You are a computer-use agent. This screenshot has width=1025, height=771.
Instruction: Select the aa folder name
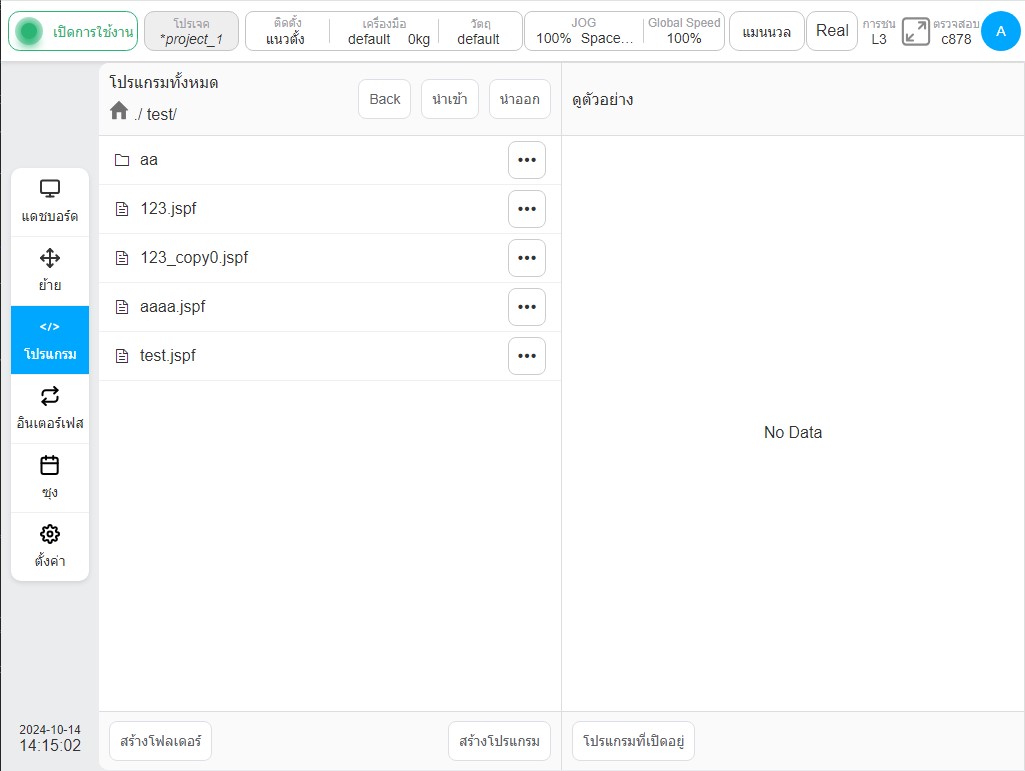coord(148,160)
